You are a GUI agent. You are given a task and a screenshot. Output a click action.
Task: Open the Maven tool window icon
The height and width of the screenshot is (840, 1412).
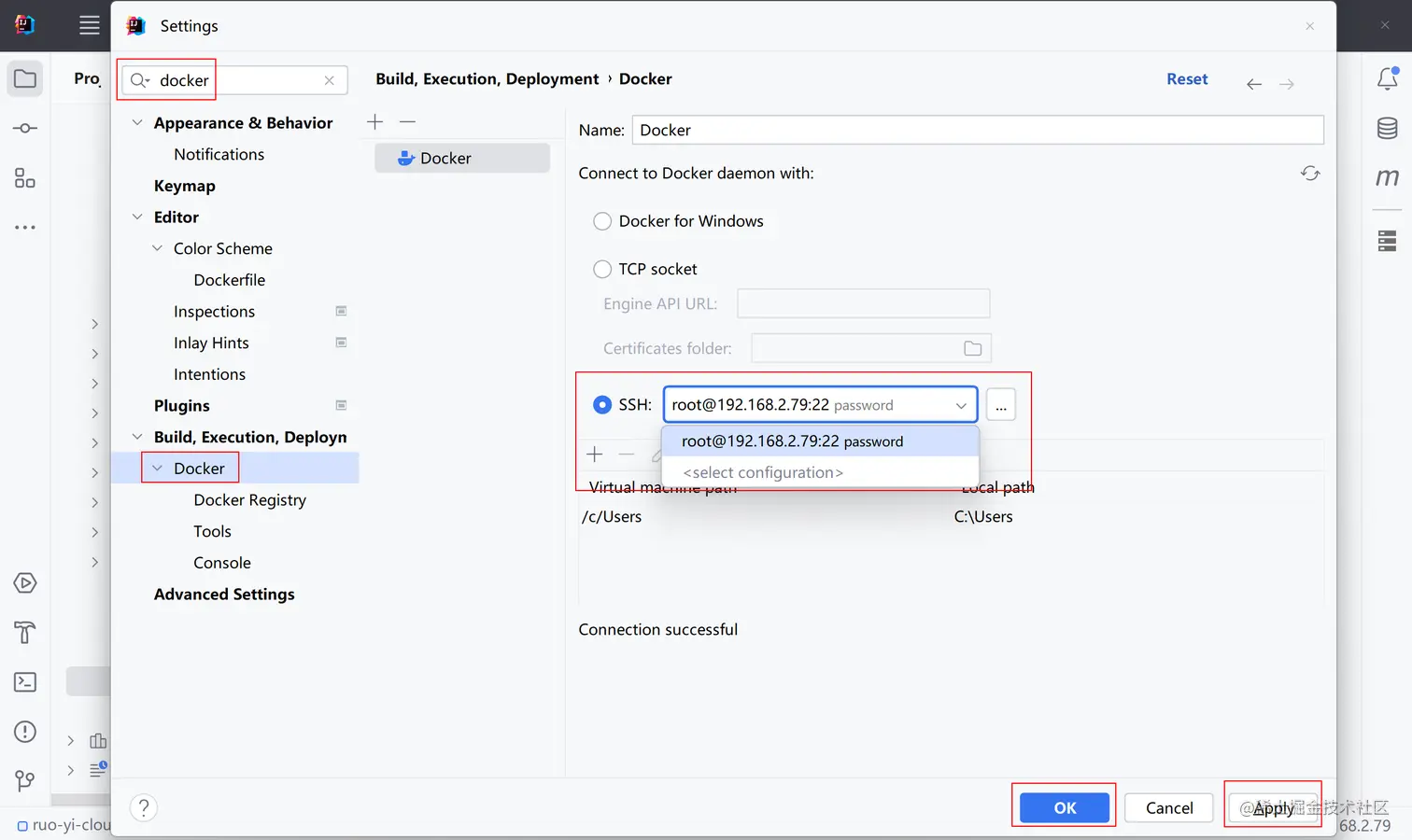(1388, 176)
